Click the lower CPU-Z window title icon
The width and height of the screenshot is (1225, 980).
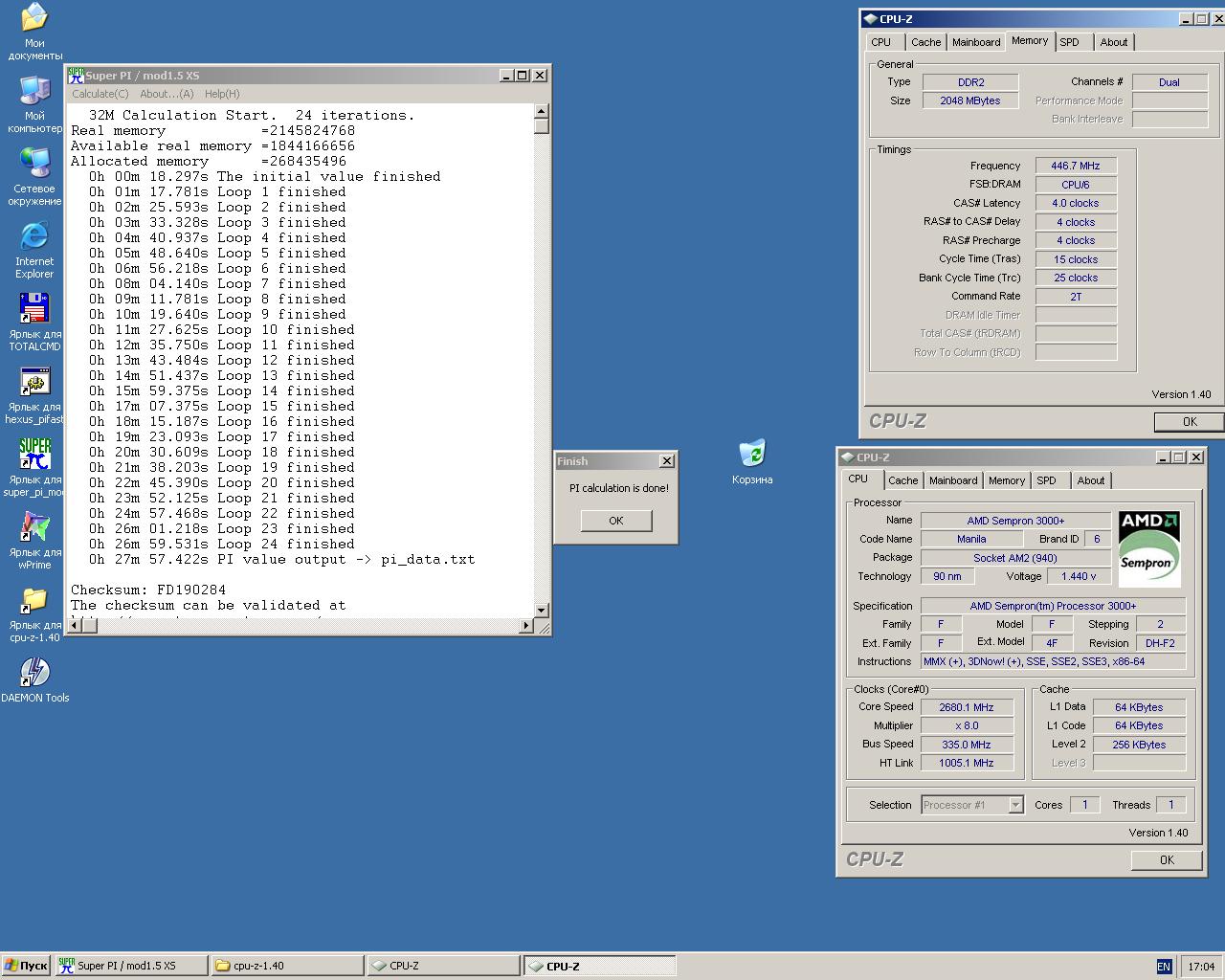coord(847,457)
